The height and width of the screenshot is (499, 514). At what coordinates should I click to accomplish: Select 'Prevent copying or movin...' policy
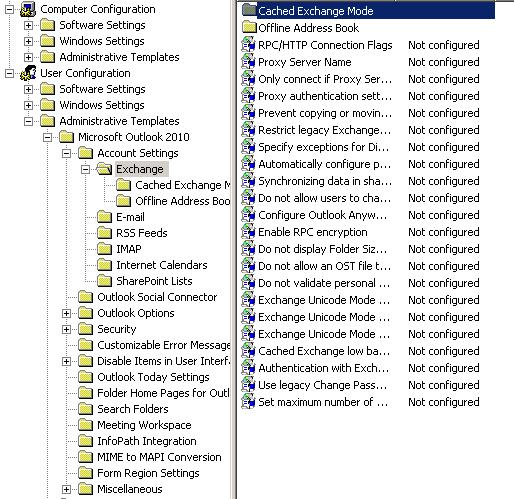(x=325, y=113)
